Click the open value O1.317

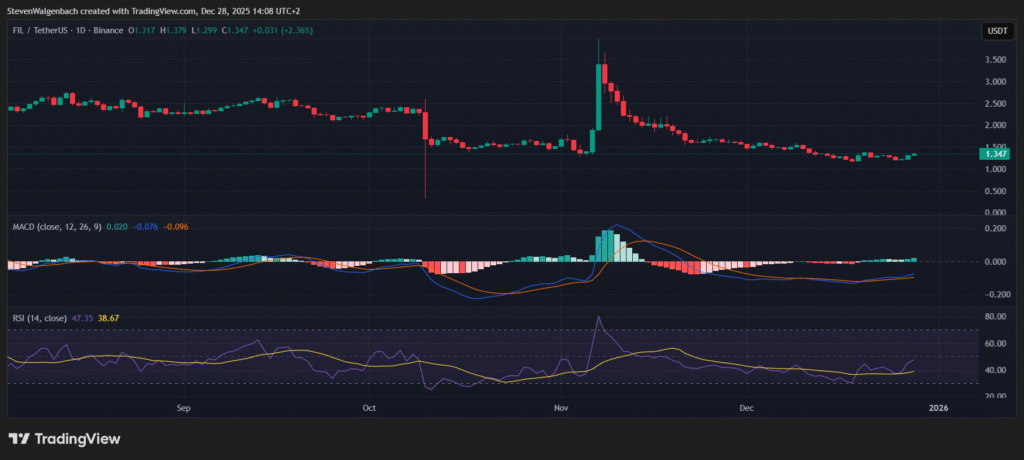point(143,30)
